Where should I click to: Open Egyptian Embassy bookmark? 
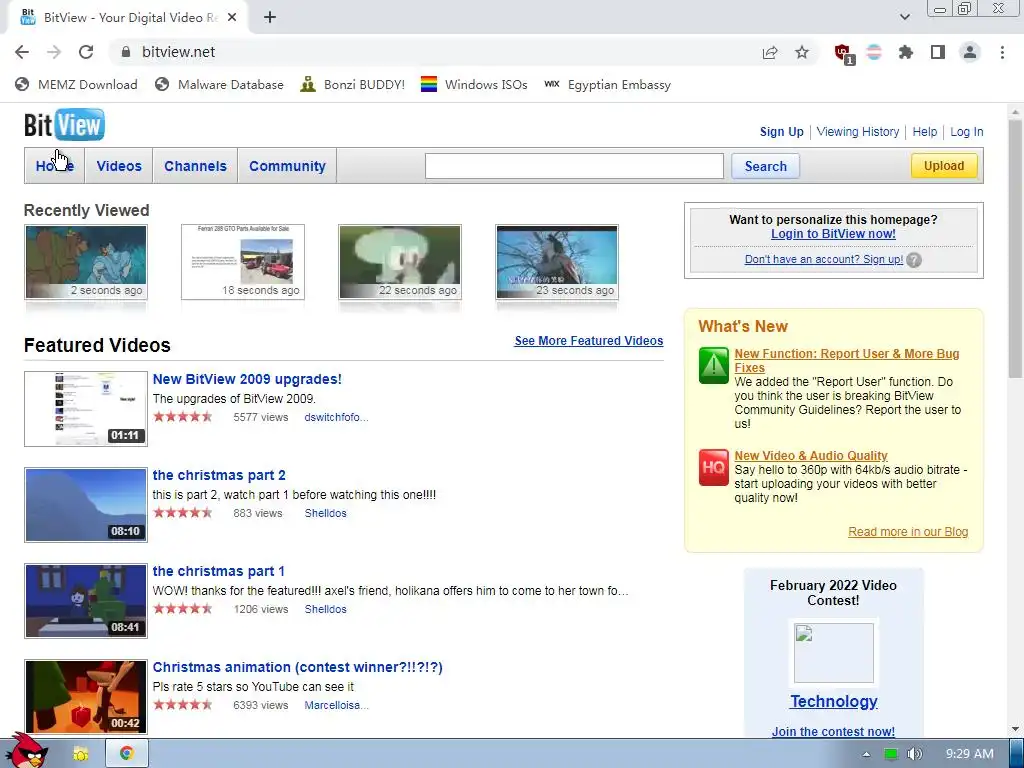[x=607, y=84]
